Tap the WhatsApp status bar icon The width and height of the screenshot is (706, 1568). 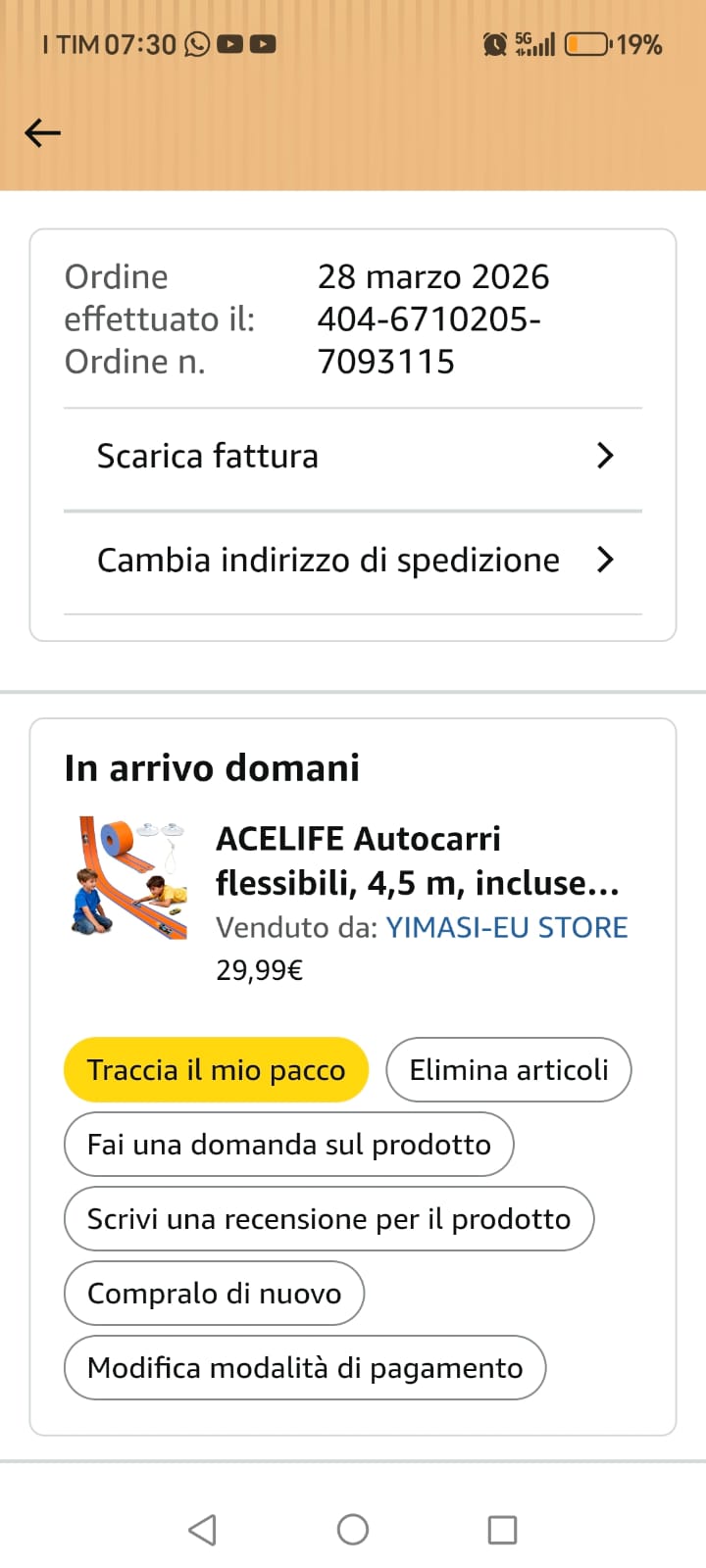(x=197, y=44)
